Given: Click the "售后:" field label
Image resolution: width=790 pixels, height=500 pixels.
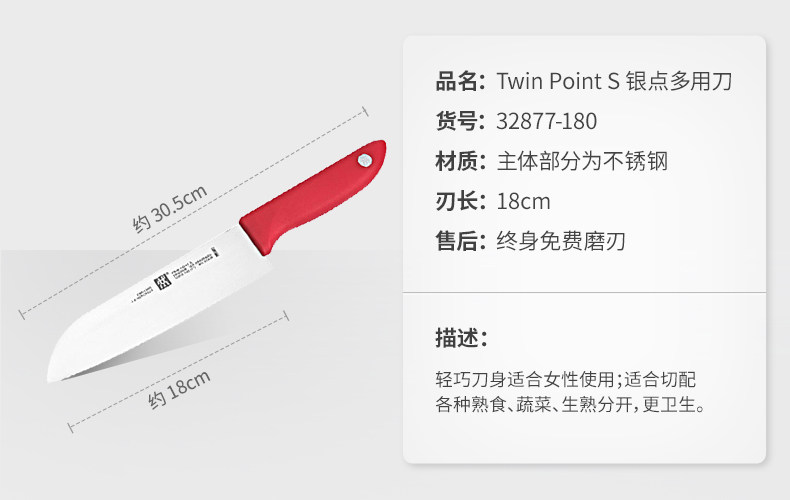Looking at the screenshot, I should [x=461, y=241].
